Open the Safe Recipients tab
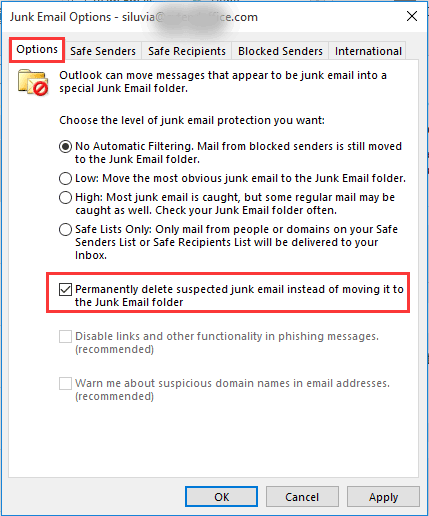429x516 pixels. click(x=187, y=51)
